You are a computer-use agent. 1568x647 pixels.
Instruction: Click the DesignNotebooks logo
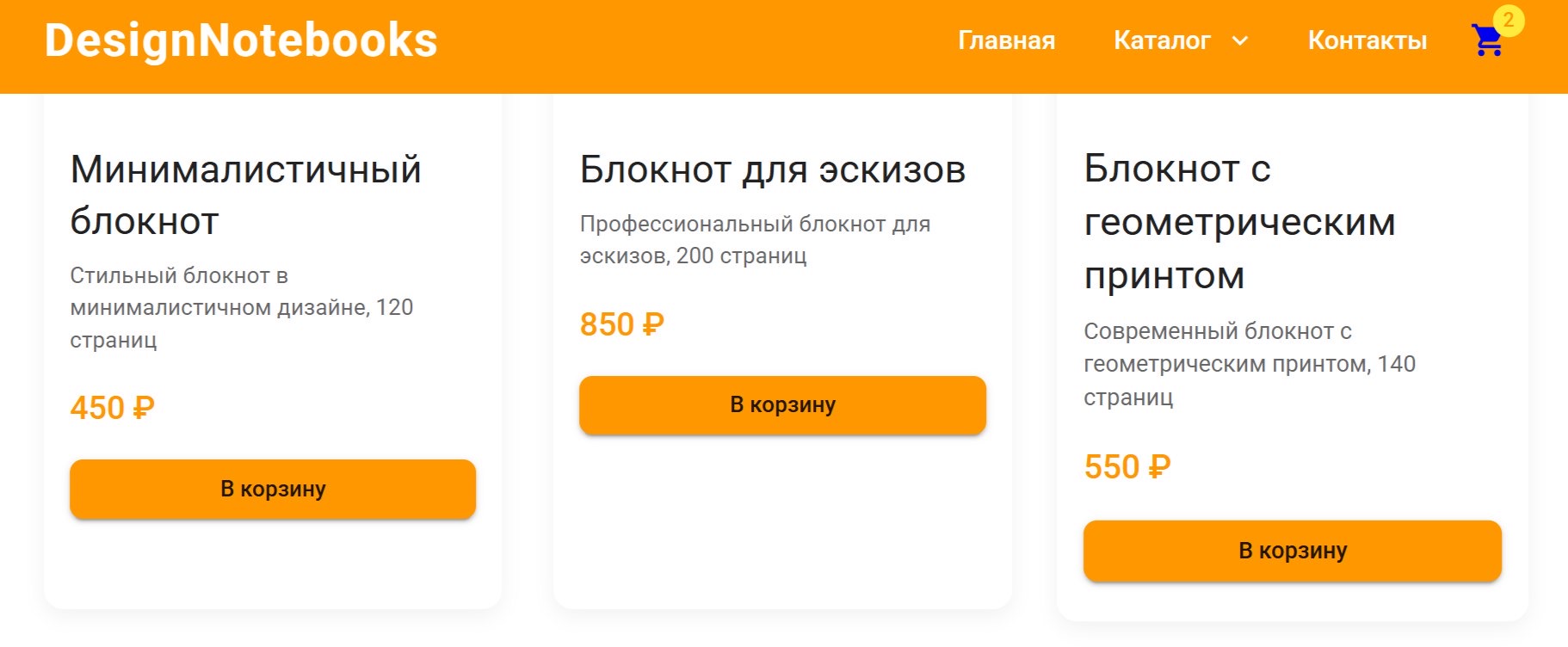point(241,40)
